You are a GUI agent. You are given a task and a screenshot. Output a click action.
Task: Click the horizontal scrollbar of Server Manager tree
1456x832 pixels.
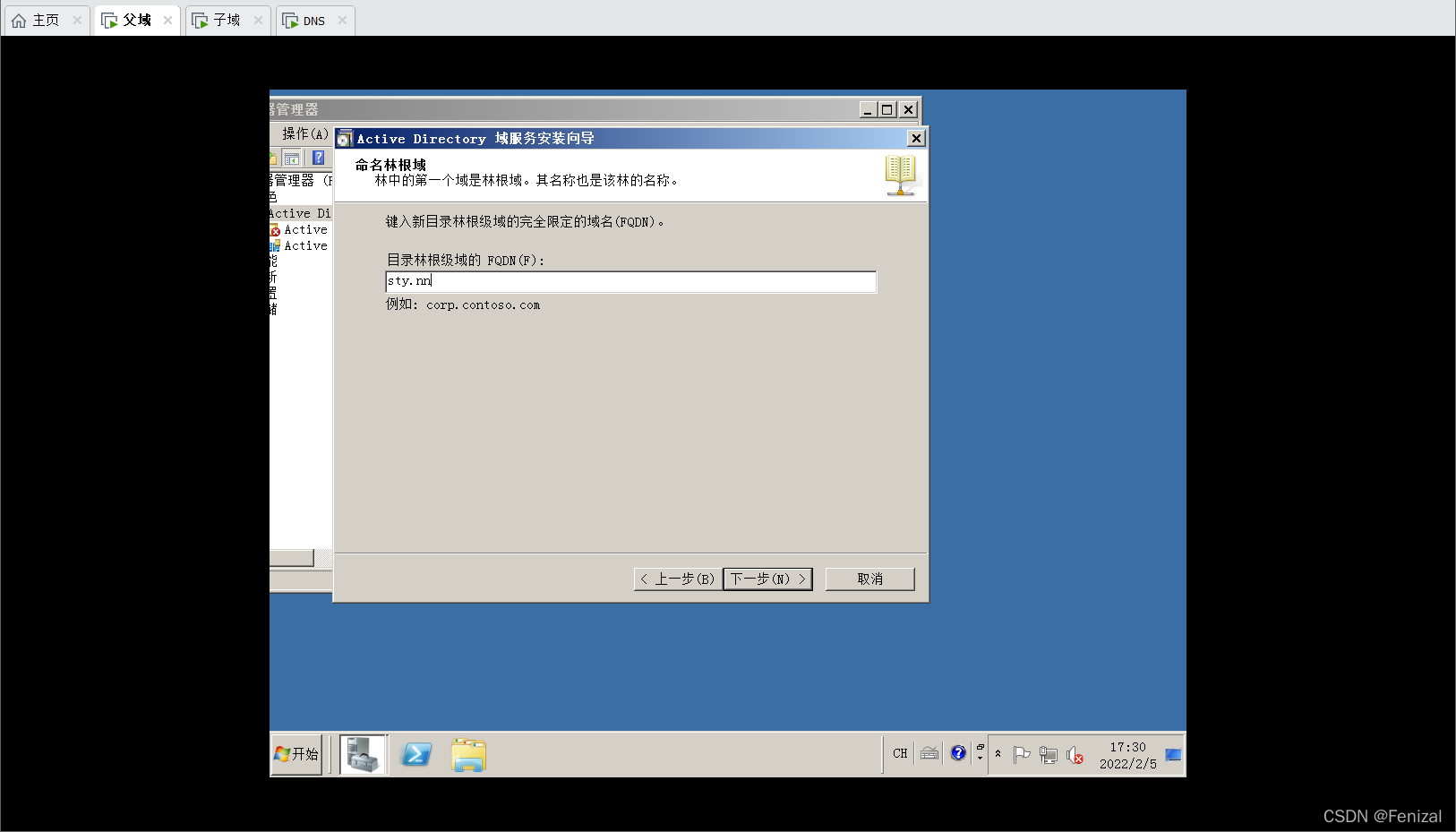292,558
